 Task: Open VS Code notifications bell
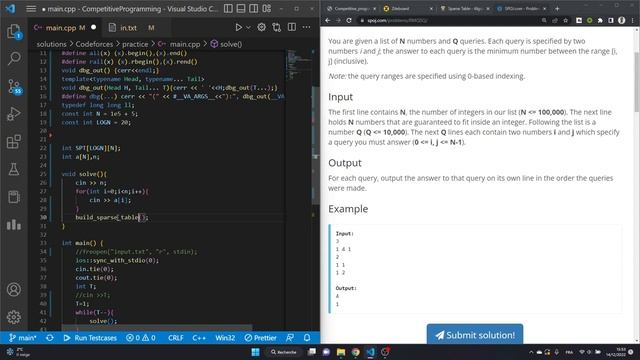[307, 338]
